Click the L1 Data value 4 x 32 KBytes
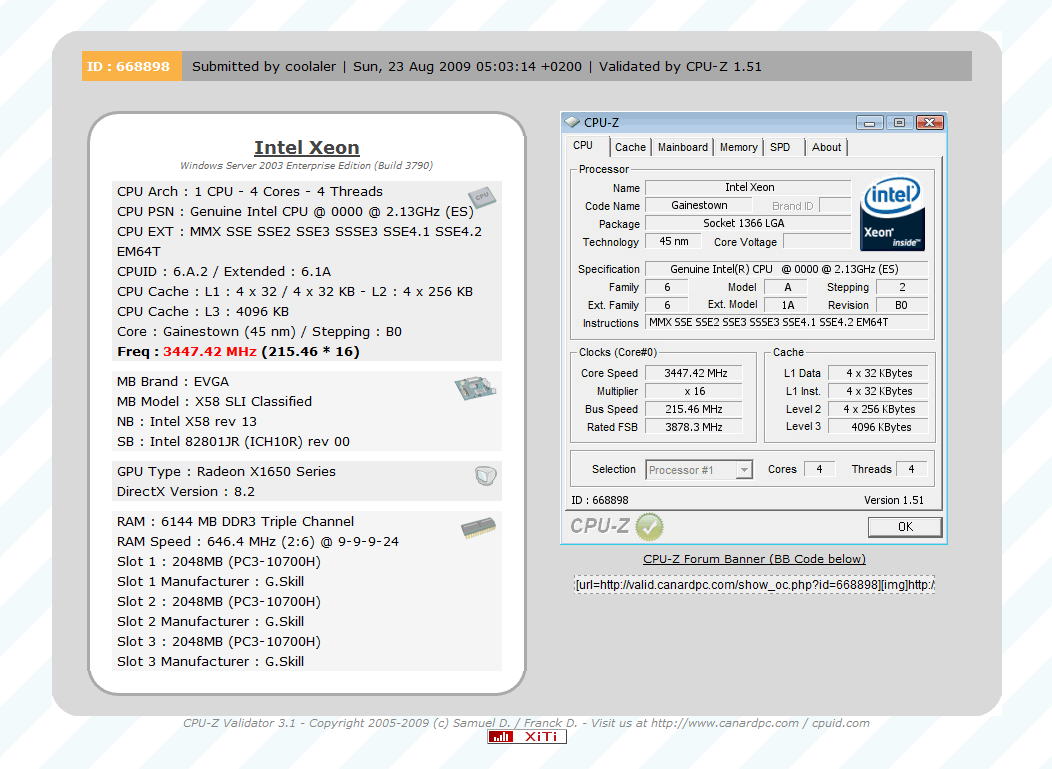This screenshot has width=1052, height=769. click(879, 373)
